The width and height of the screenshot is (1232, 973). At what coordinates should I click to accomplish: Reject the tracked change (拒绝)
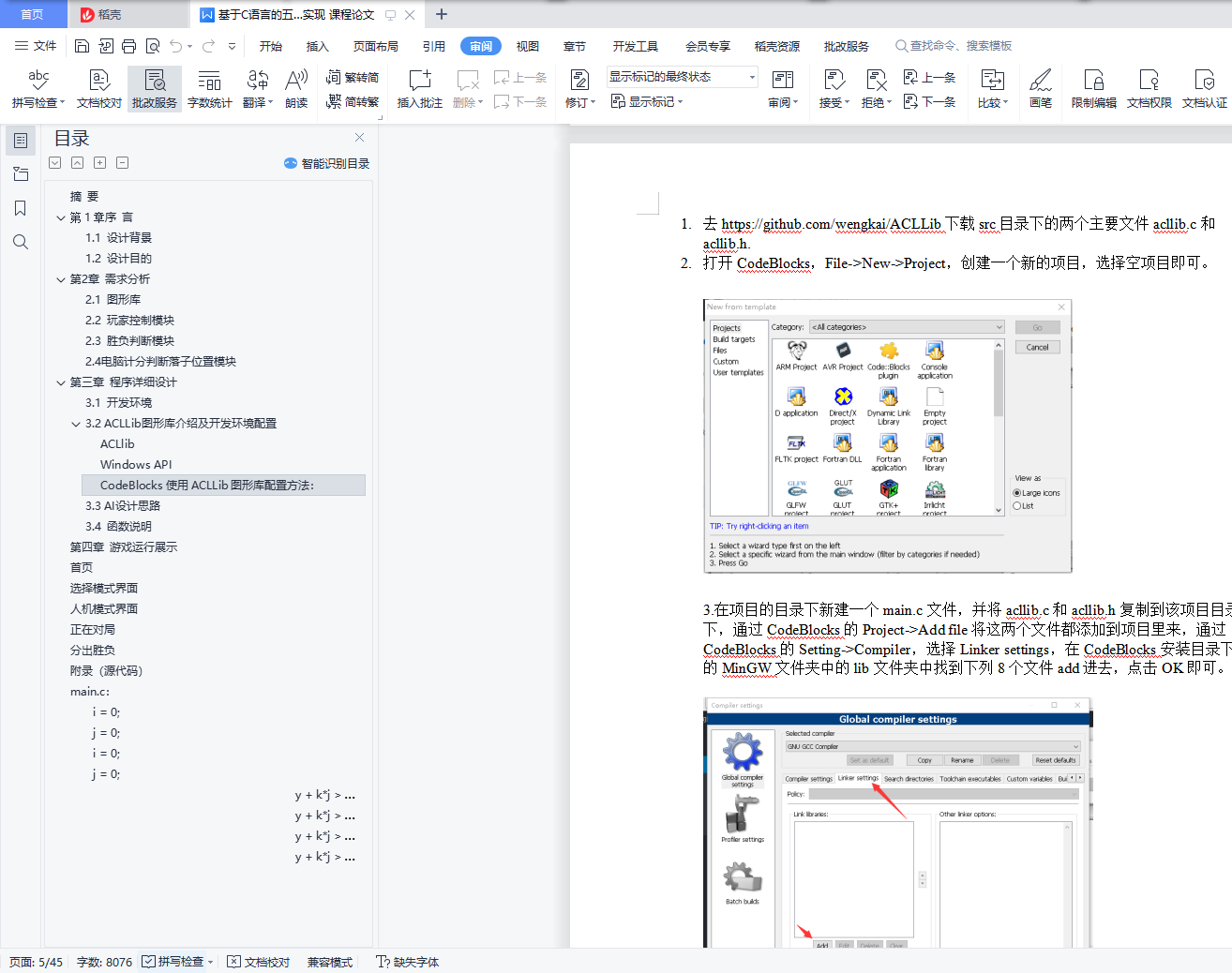point(877,89)
